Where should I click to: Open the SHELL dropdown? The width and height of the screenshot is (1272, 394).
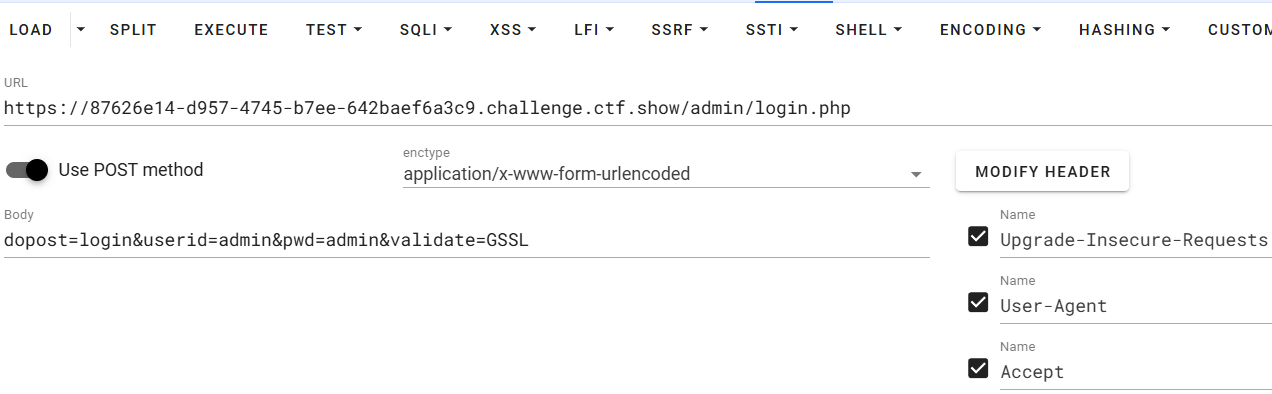point(869,30)
